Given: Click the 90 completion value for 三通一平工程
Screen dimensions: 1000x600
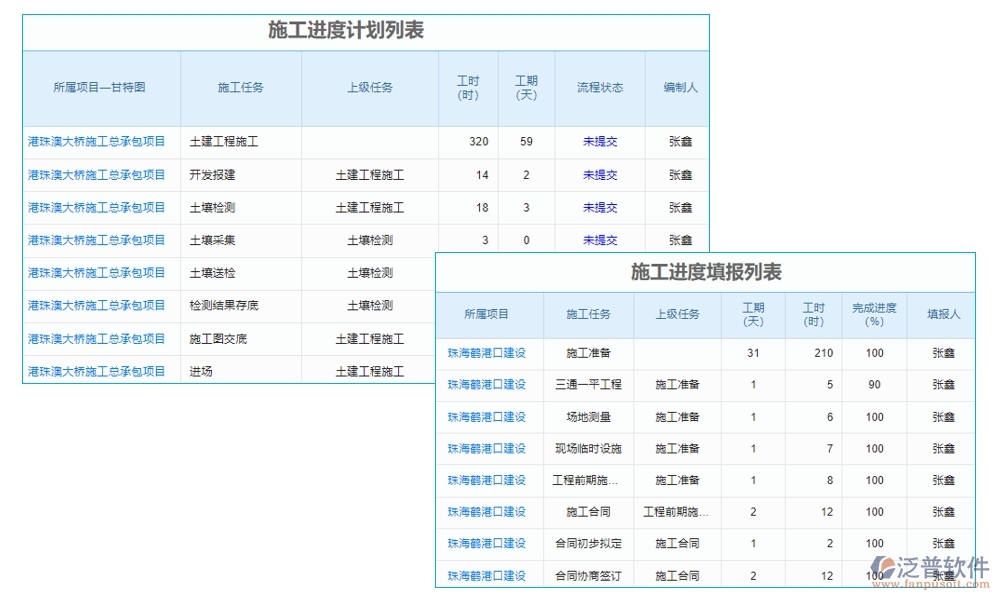Looking at the screenshot, I should (x=873, y=385).
